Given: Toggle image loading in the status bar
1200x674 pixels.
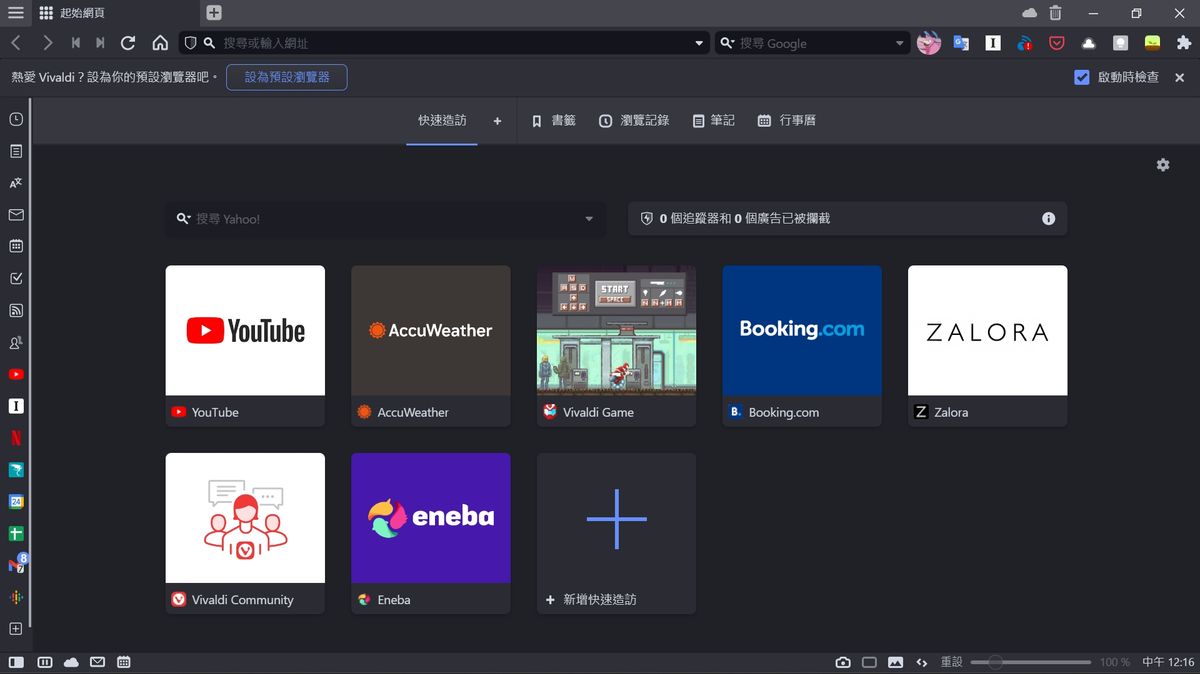Looking at the screenshot, I should (x=895, y=662).
